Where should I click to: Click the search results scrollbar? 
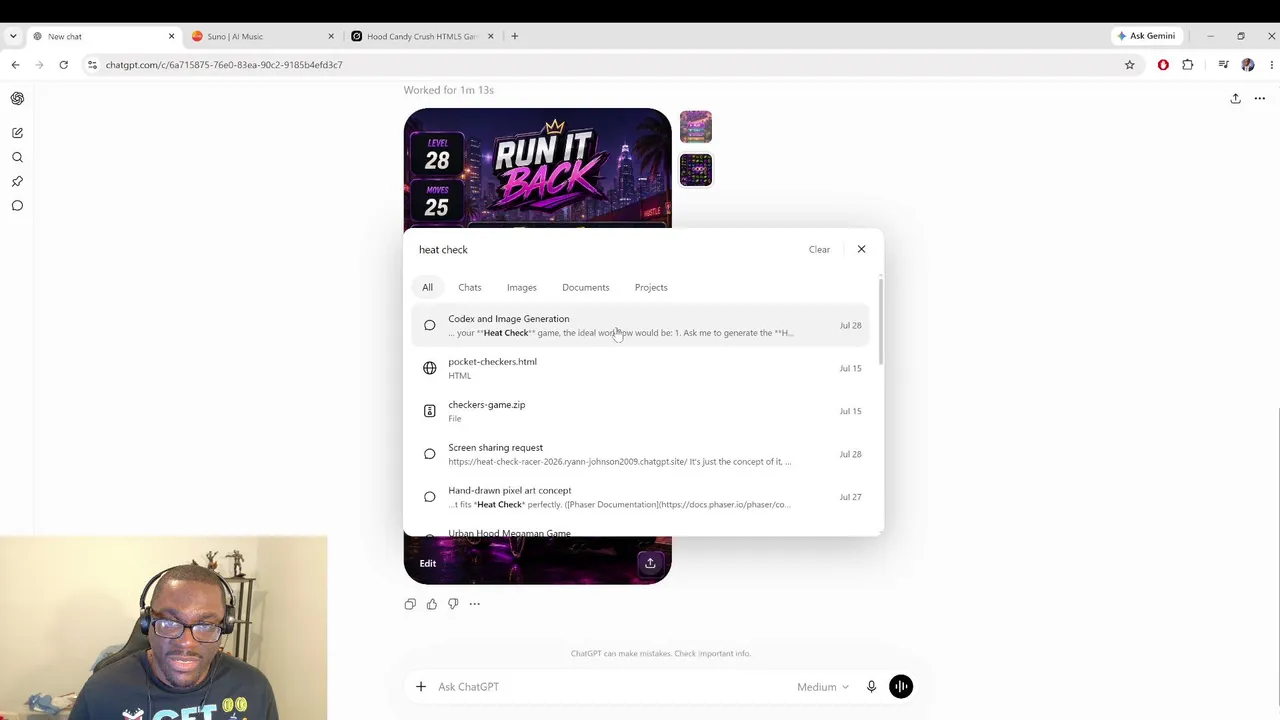point(880,320)
